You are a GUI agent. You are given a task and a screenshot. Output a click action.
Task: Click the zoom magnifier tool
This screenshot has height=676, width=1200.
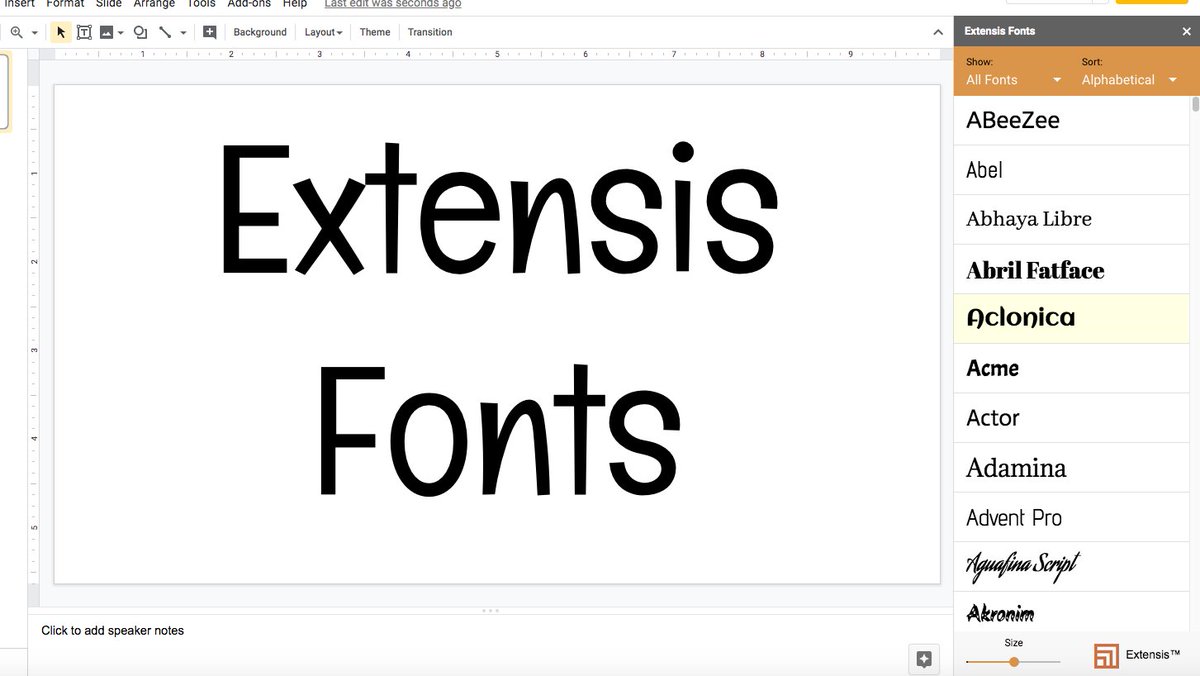(16, 32)
